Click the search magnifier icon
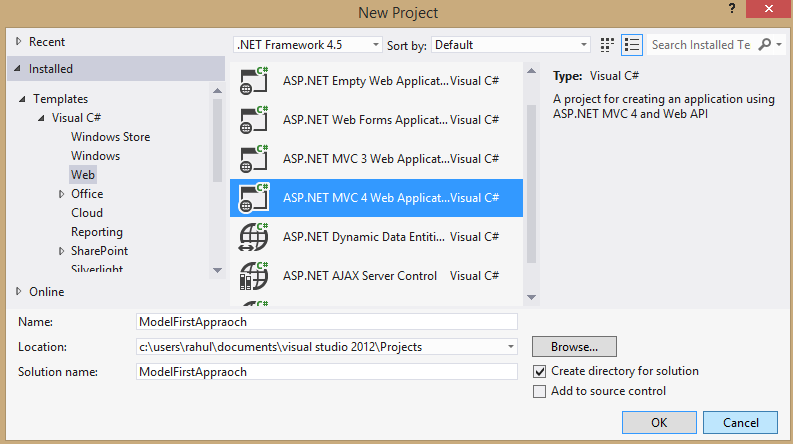This screenshot has height=444, width=793. (765, 45)
